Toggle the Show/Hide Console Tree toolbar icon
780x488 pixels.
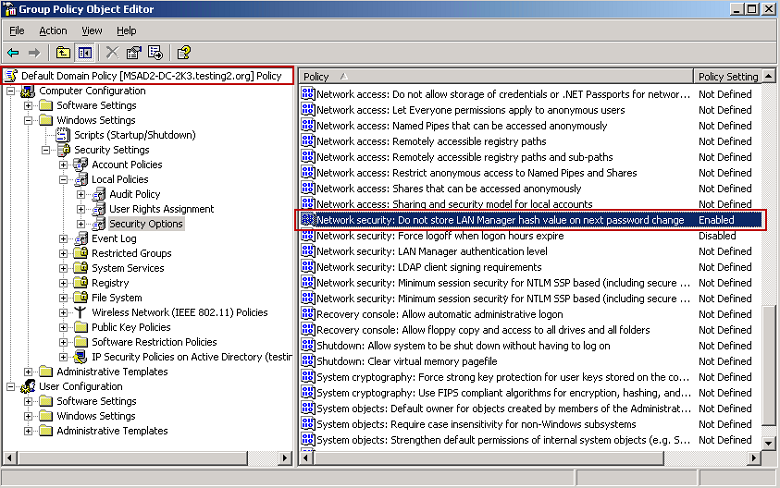tap(85, 52)
